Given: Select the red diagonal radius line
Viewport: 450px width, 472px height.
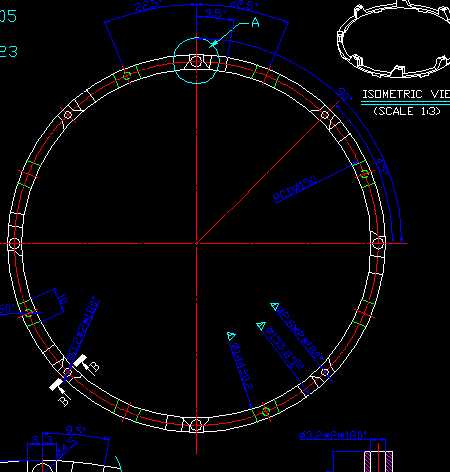Looking at the screenshot, I should (262, 178).
